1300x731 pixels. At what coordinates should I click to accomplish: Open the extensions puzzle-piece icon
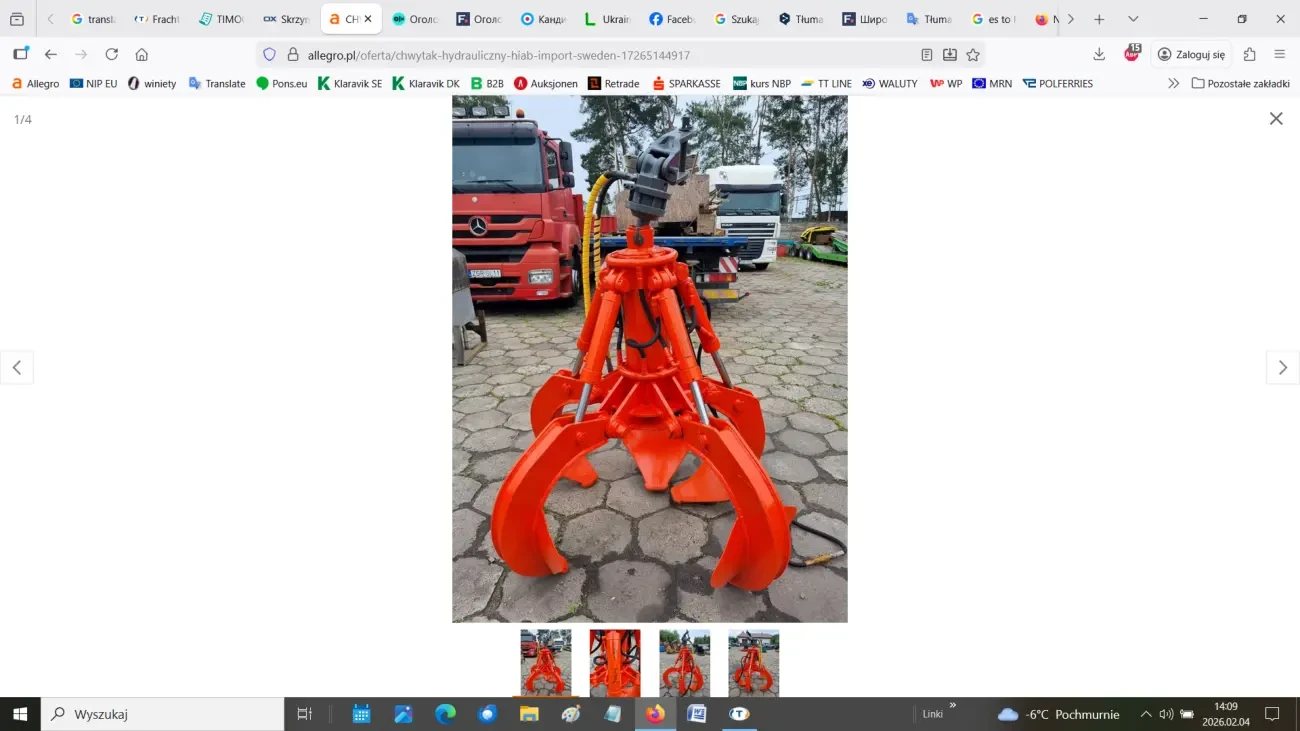point(1249,54)
